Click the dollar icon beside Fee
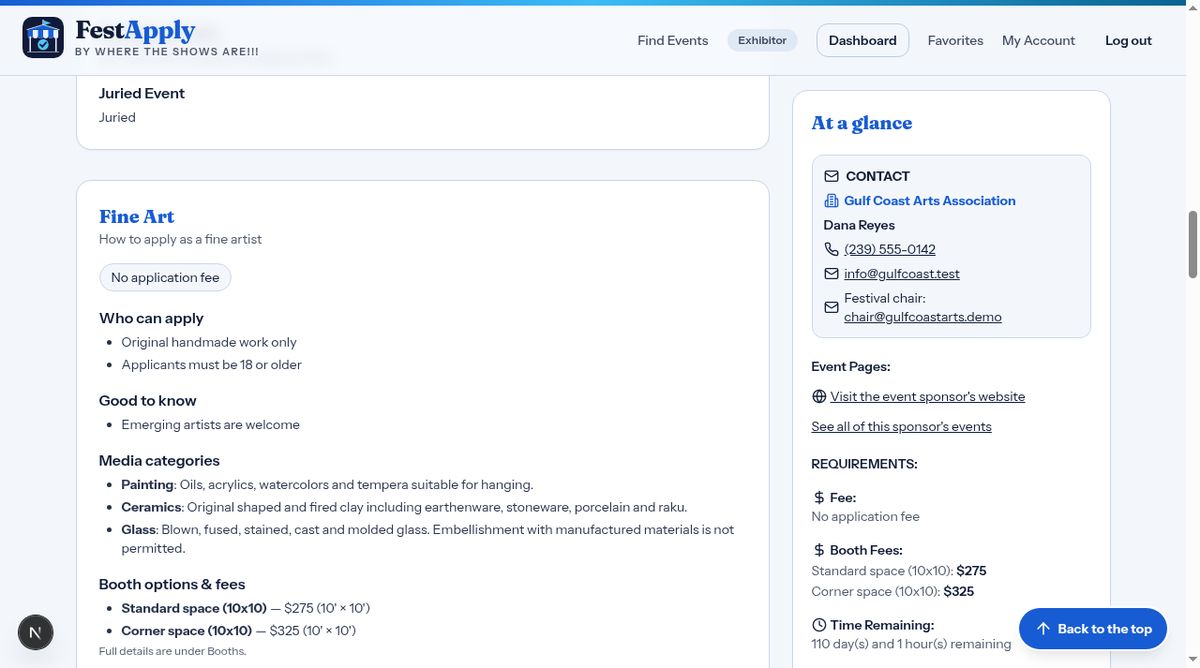The image size is (1200, 668). [819, 497]
